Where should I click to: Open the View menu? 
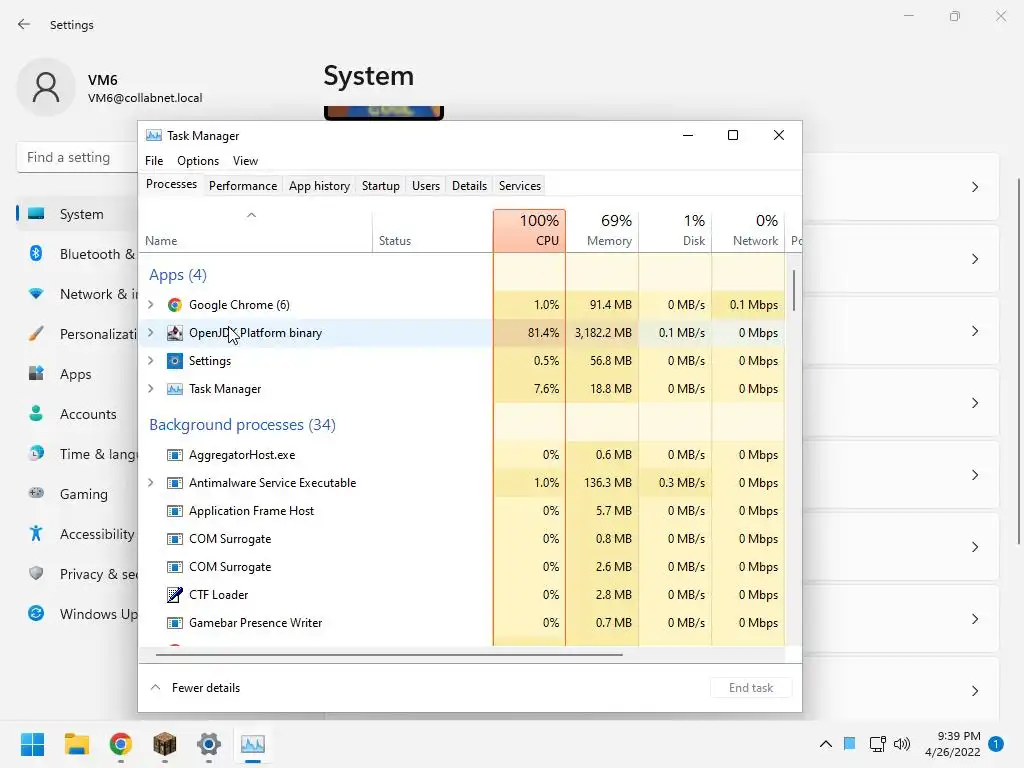(x=246, y=161)
